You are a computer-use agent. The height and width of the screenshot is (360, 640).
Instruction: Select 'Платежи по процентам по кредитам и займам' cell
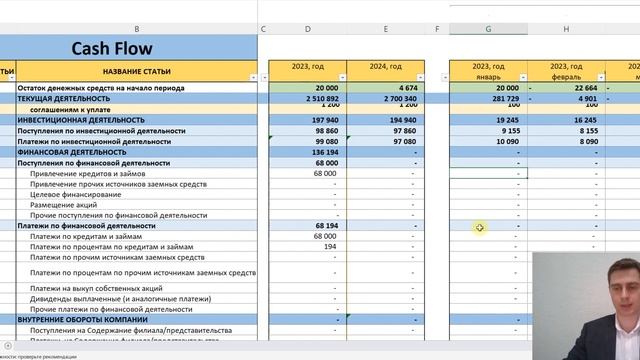coord(137,247)
